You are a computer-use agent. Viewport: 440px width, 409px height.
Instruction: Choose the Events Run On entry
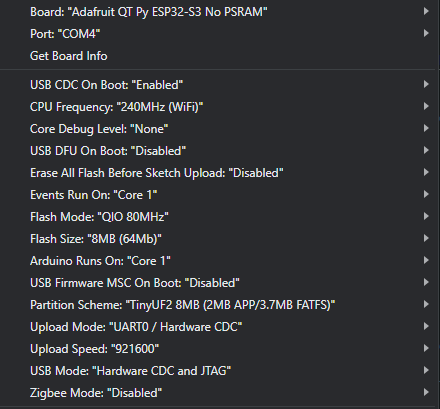coord(218,195)
